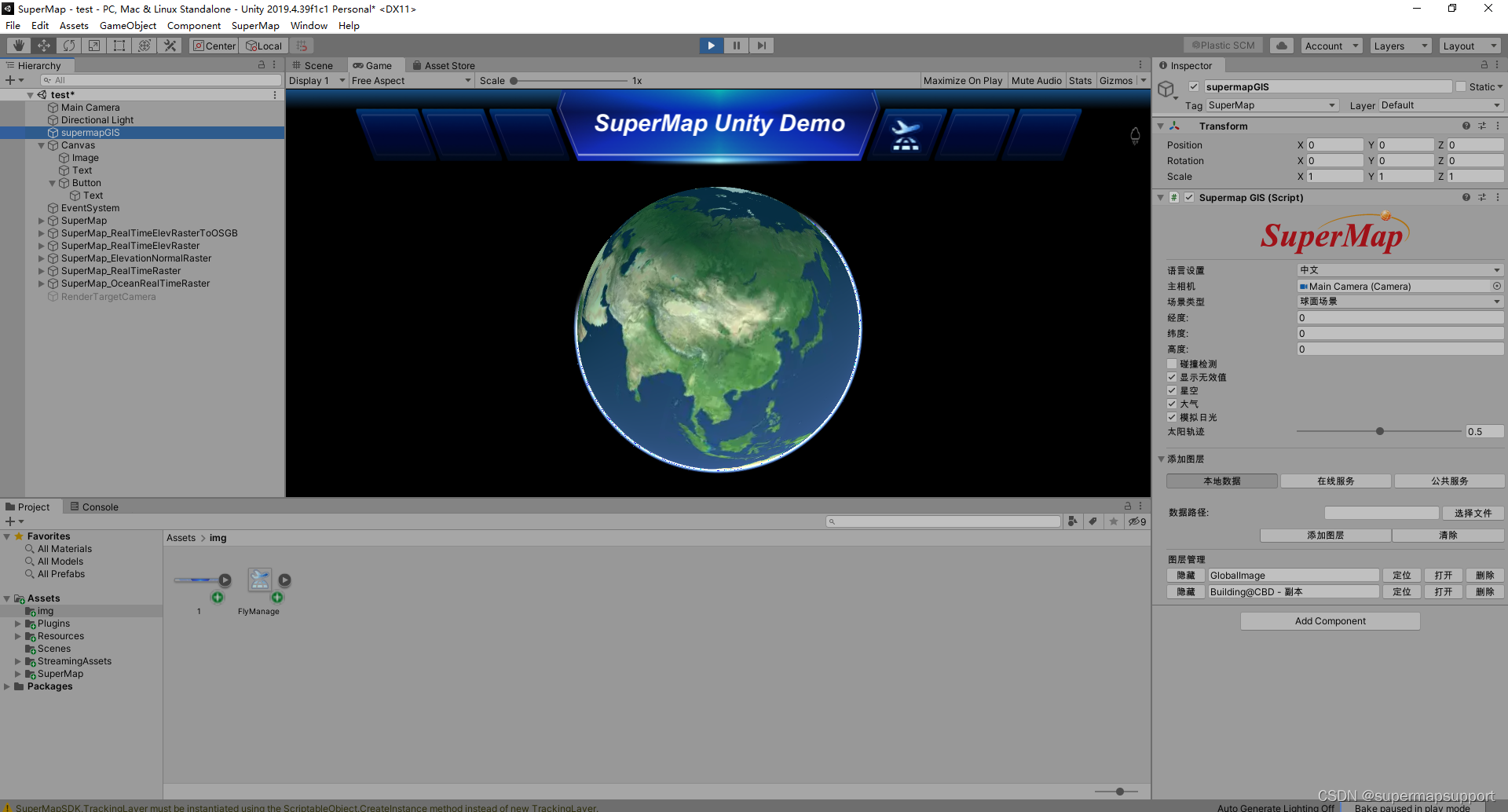Image resolution: width=1508 pixels, height=812 pixels.
Task: Activate the Rotate tool
Action: tap(69, 46)
